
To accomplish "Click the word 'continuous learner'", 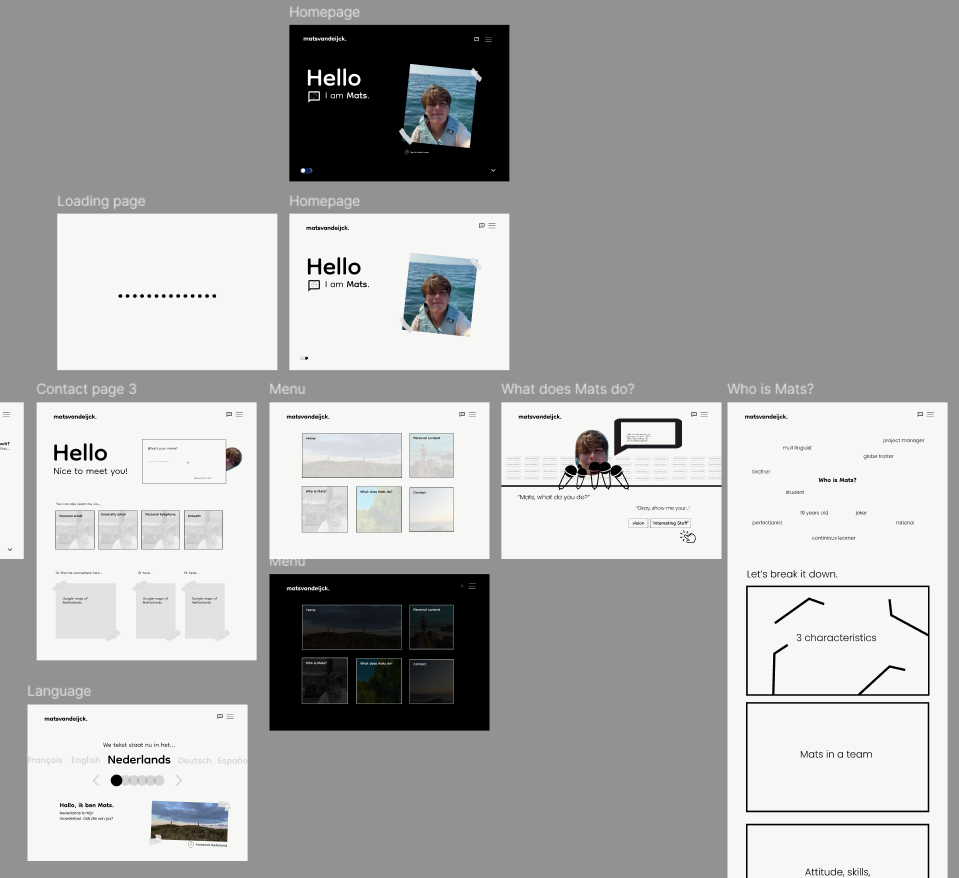I will (x=834, y=538).
